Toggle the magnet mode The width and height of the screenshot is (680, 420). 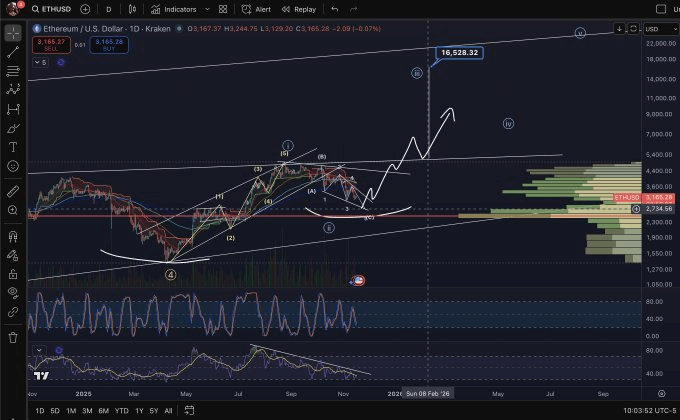(13, 238)
